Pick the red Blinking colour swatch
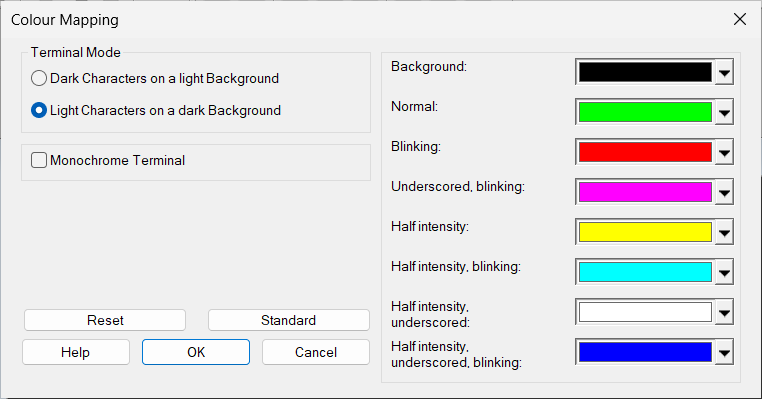This screenshot has height=399, width=762. point(645,152)
